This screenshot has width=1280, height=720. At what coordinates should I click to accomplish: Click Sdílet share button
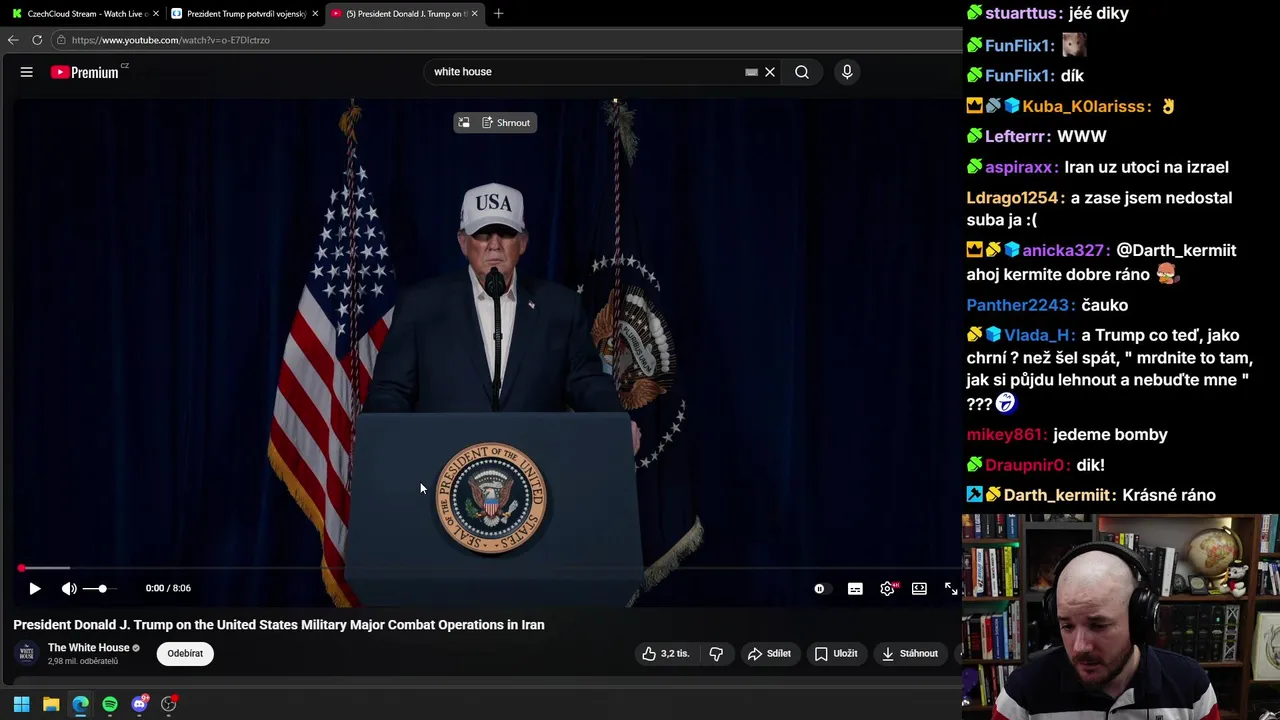click(x=769, y=654)
